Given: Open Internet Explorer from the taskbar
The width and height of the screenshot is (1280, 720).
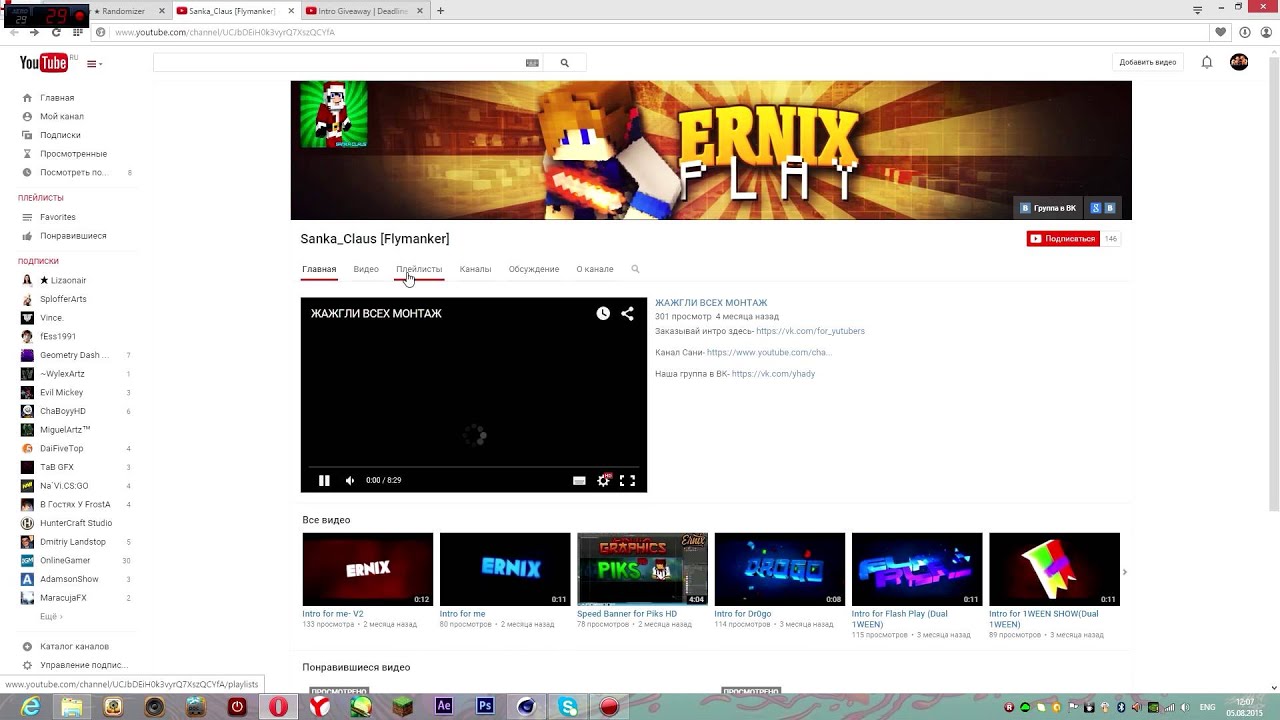Looking at the screenshot, I should 32,707.
